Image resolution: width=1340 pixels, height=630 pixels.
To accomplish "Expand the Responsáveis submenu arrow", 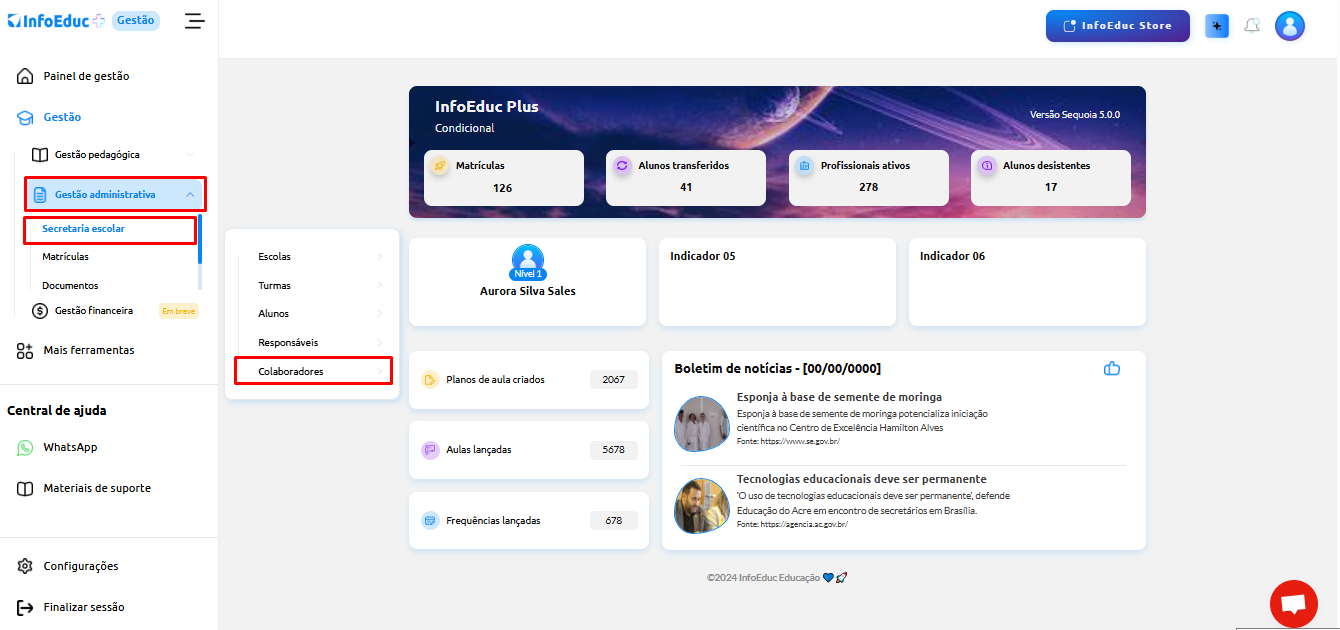I will (380, 343).
